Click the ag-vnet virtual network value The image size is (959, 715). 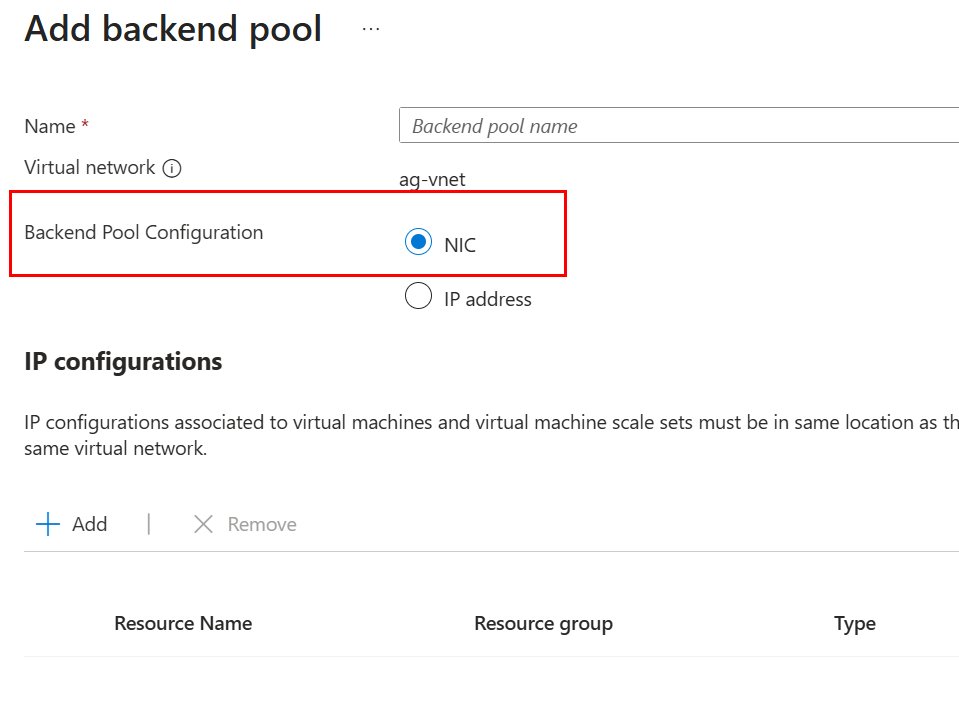click(x=432, y=180)
